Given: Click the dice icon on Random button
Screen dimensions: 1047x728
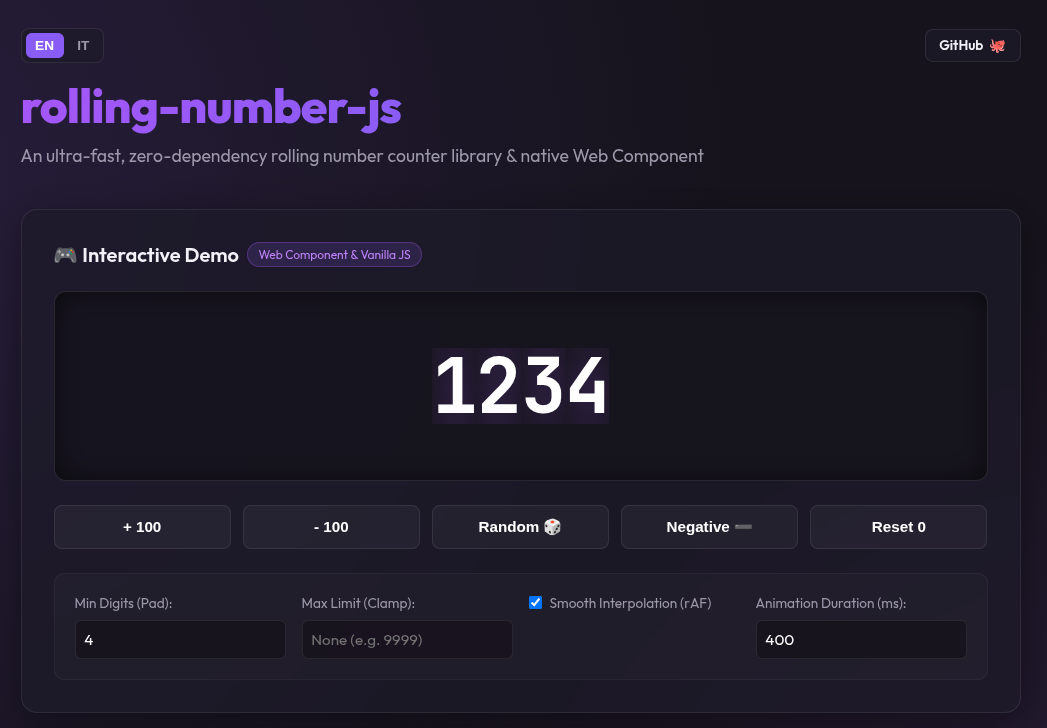Looking at the screenshot, I should 552,527.
